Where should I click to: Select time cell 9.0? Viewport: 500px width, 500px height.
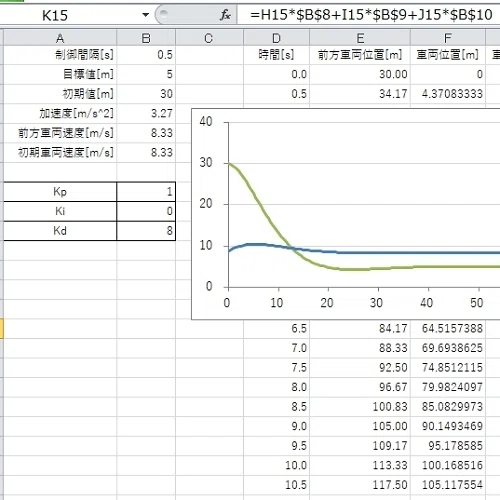click(x=276, y=426)
